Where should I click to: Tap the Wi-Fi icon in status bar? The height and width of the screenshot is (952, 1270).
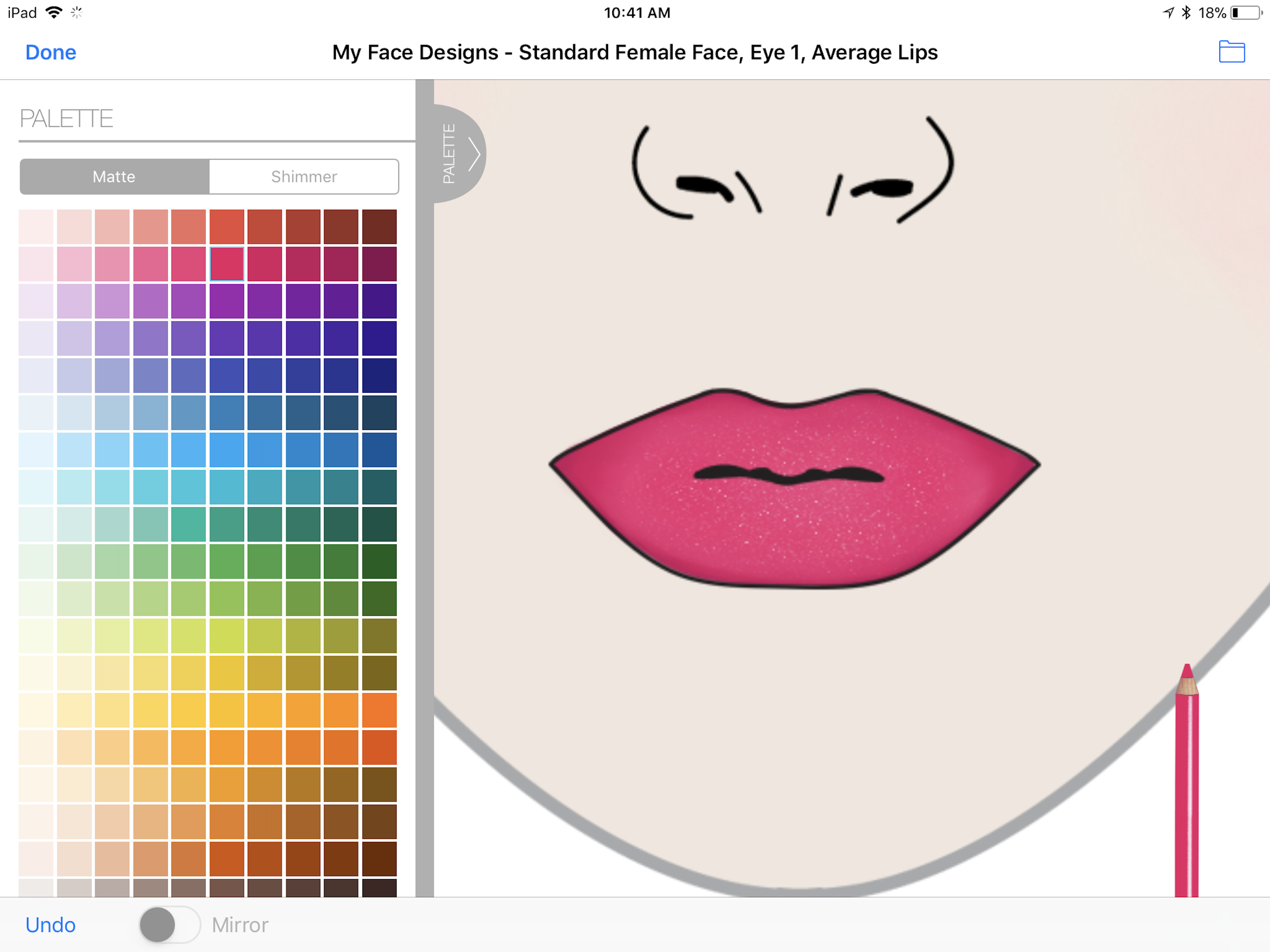(54, 12)
